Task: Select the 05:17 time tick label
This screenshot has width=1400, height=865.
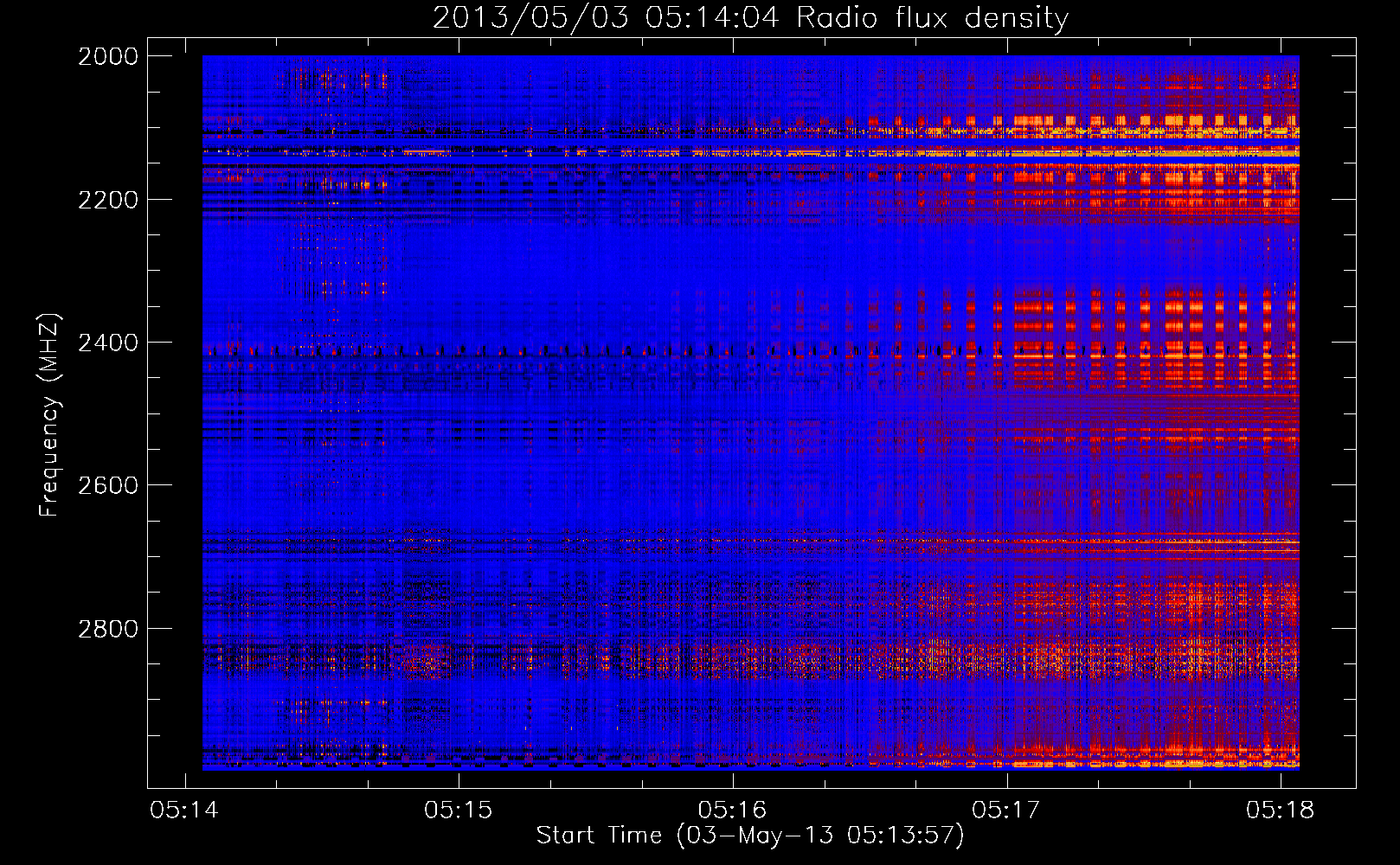Action: click(x=1006, y=810)
